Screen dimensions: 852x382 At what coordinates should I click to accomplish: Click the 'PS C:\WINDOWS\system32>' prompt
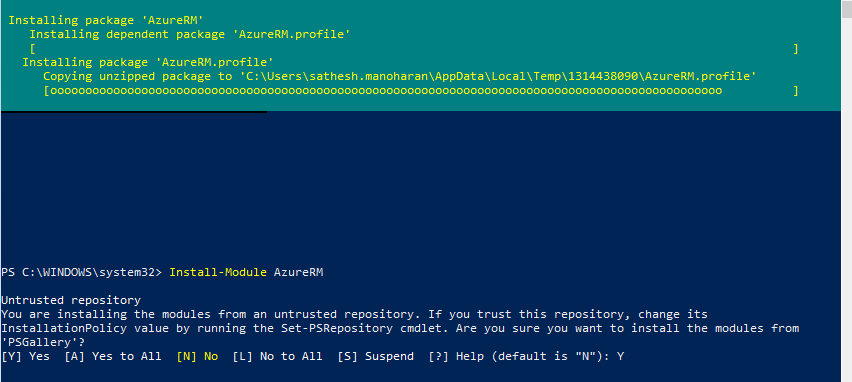coord(82,272)
